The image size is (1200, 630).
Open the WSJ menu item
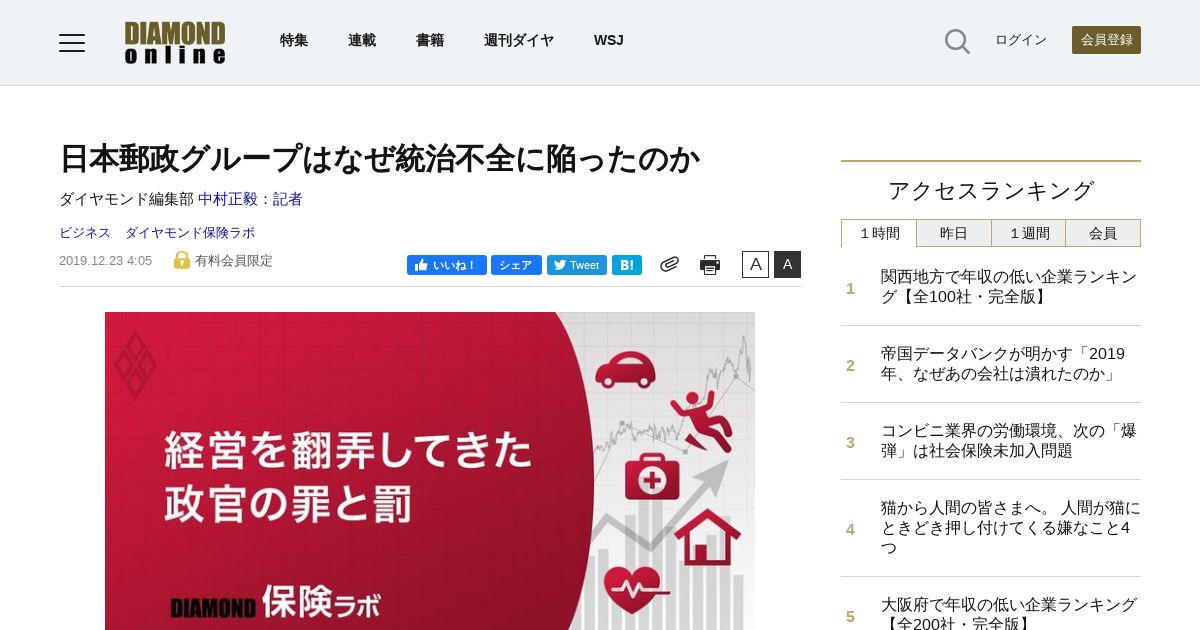(x=608, y=41)
